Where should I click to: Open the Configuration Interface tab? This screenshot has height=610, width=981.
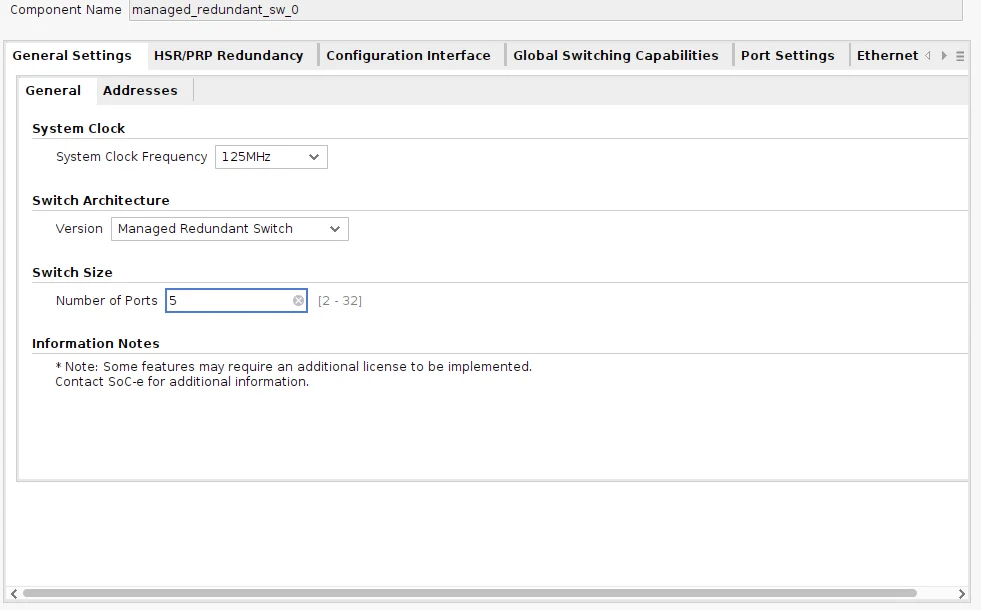coord(408,56)
